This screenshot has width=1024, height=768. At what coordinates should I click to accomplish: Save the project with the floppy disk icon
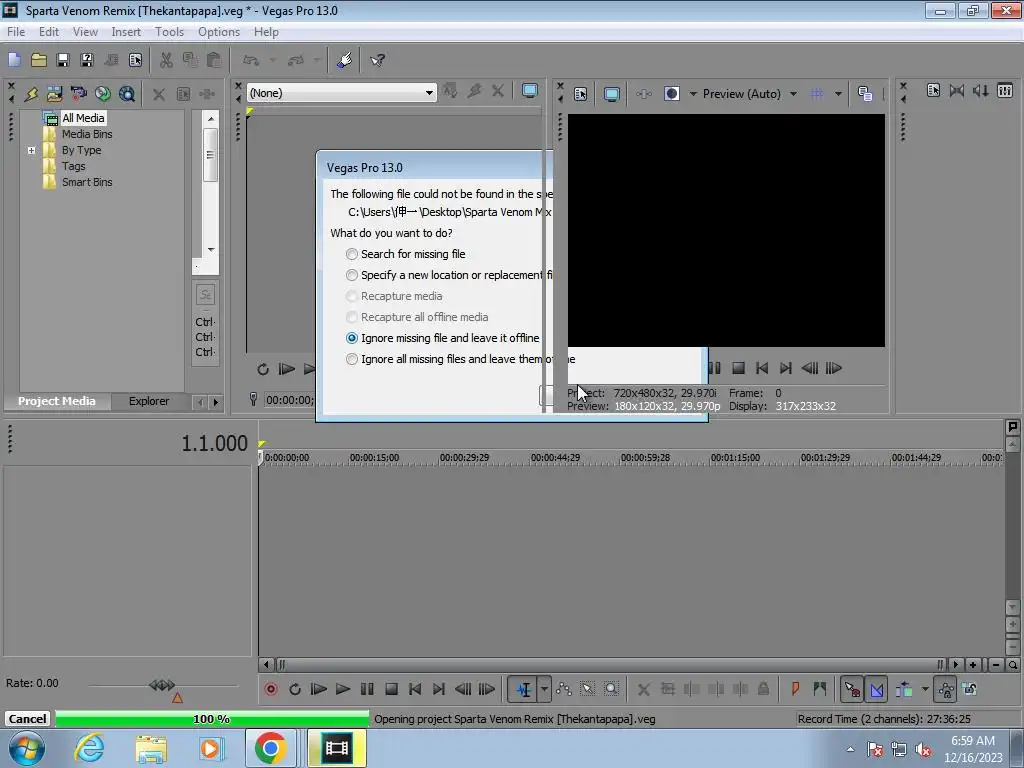point(63,60)
